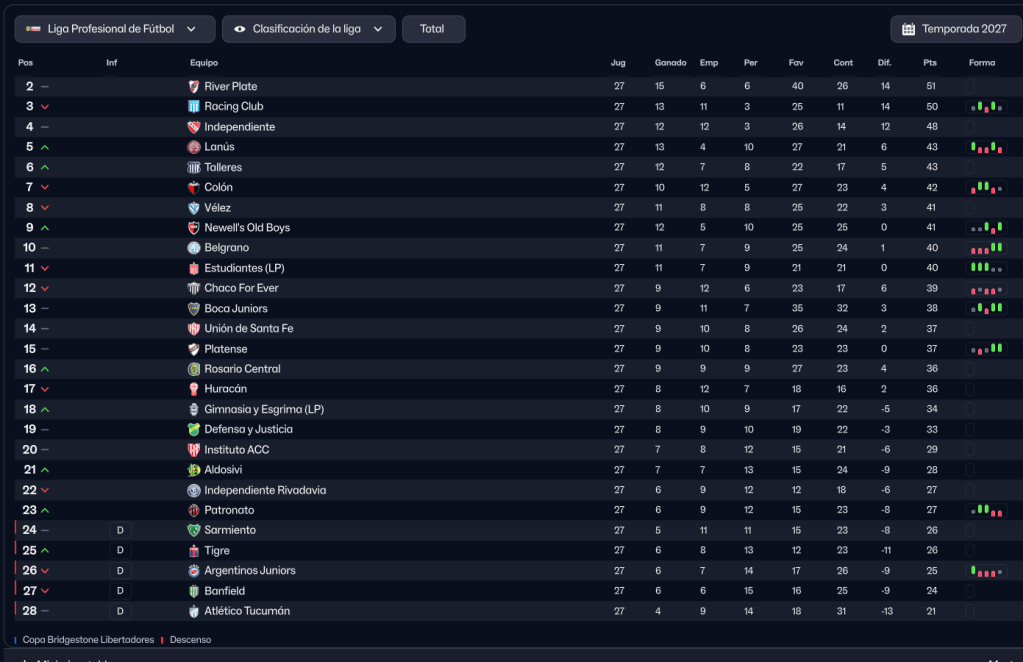Select the Rosario Central team badge
Image resolution: width=1023 pixels, height=662 pixels.
coord(194,369)
